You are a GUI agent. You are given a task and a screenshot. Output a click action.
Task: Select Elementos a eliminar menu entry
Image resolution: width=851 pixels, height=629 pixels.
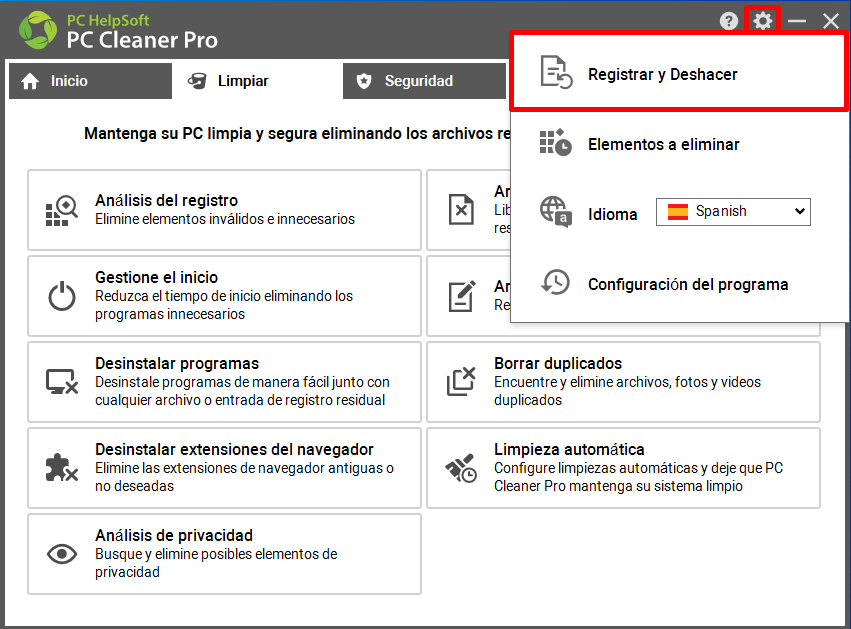click(x=679, y=144)
